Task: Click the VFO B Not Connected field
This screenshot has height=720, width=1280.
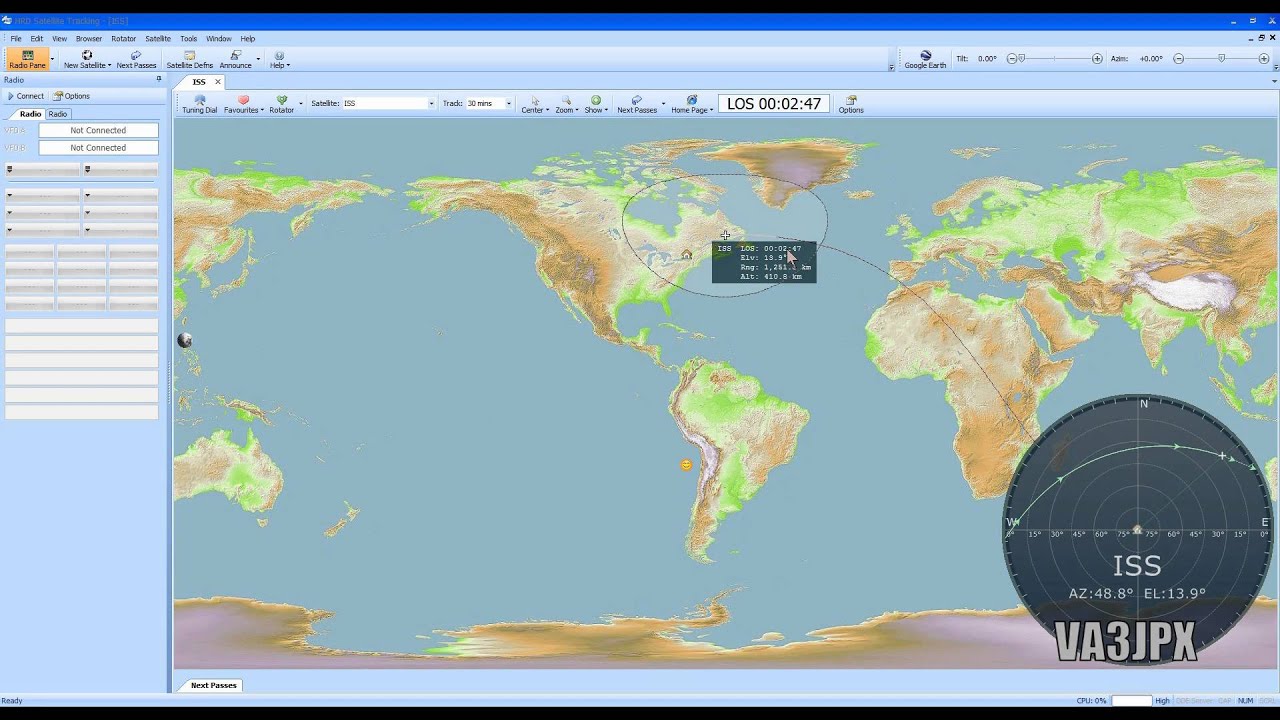Action: coord(98,147)
